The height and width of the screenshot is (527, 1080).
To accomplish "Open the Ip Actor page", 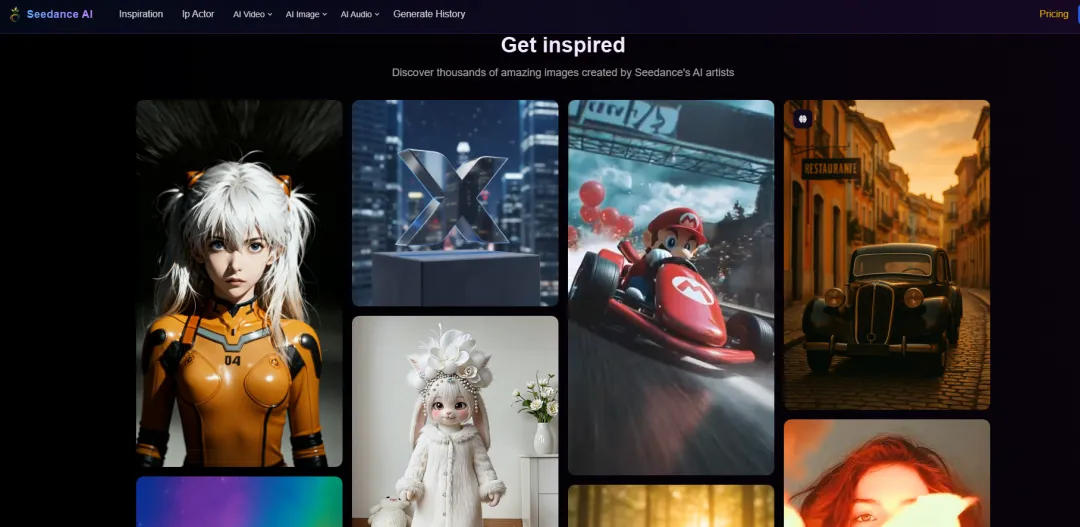I will [198, 14].
